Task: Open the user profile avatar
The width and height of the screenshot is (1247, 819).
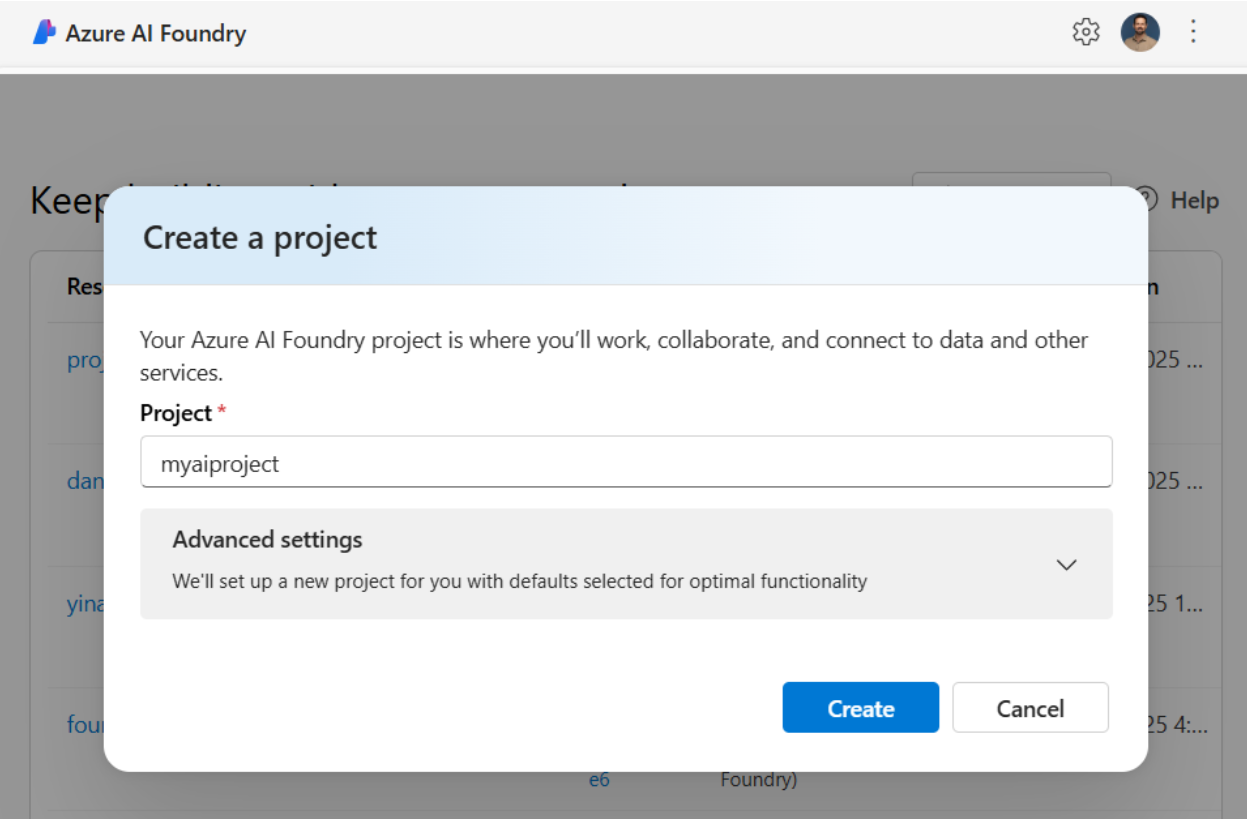Action: pyautogui.click(x=1140, y=33)
